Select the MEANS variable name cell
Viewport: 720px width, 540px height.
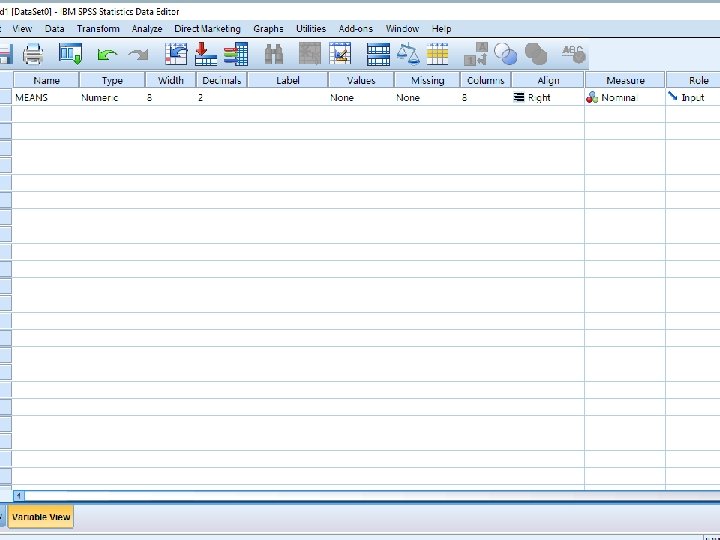[46, 97]
